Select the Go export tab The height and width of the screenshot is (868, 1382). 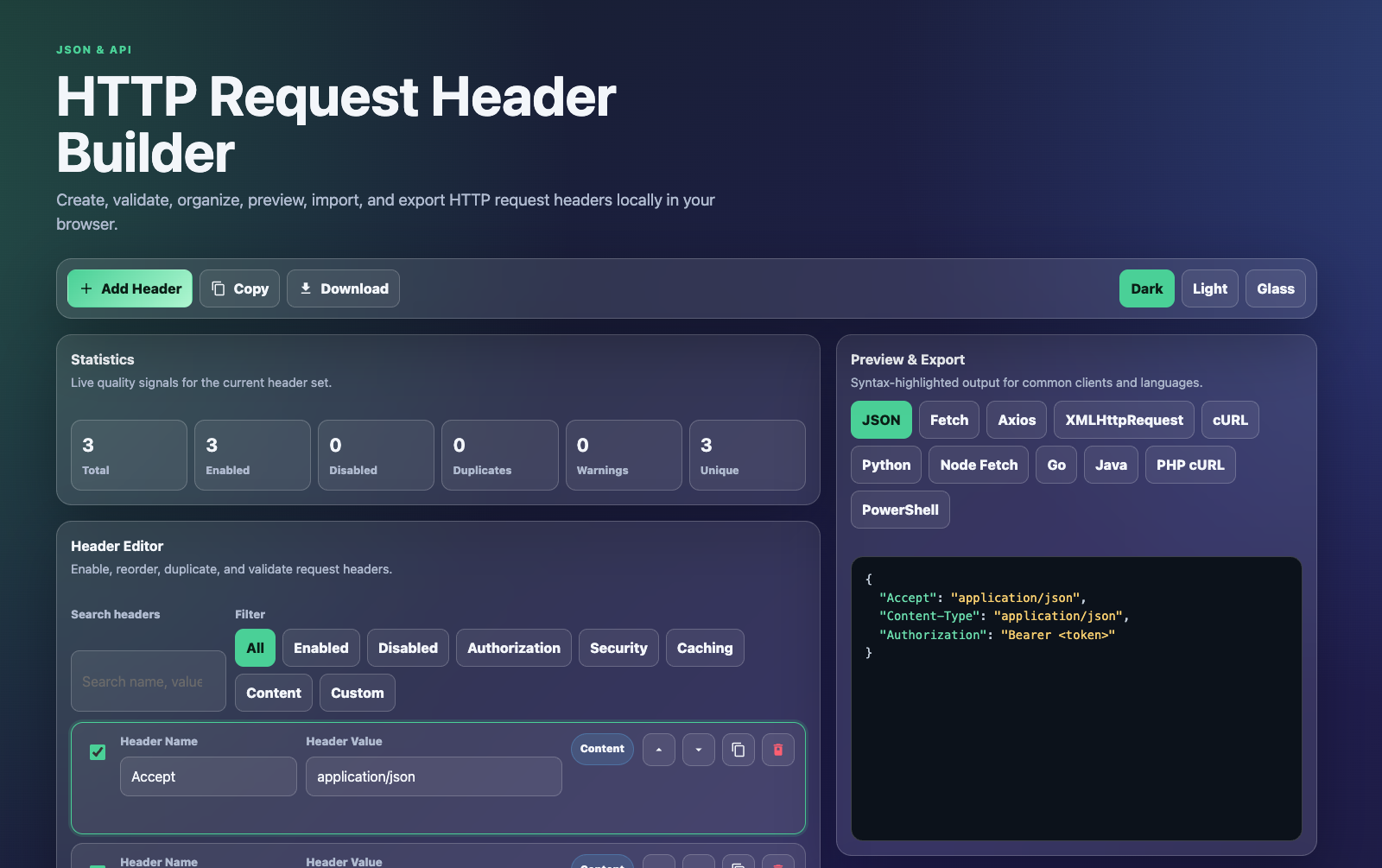coord(1056,465)
